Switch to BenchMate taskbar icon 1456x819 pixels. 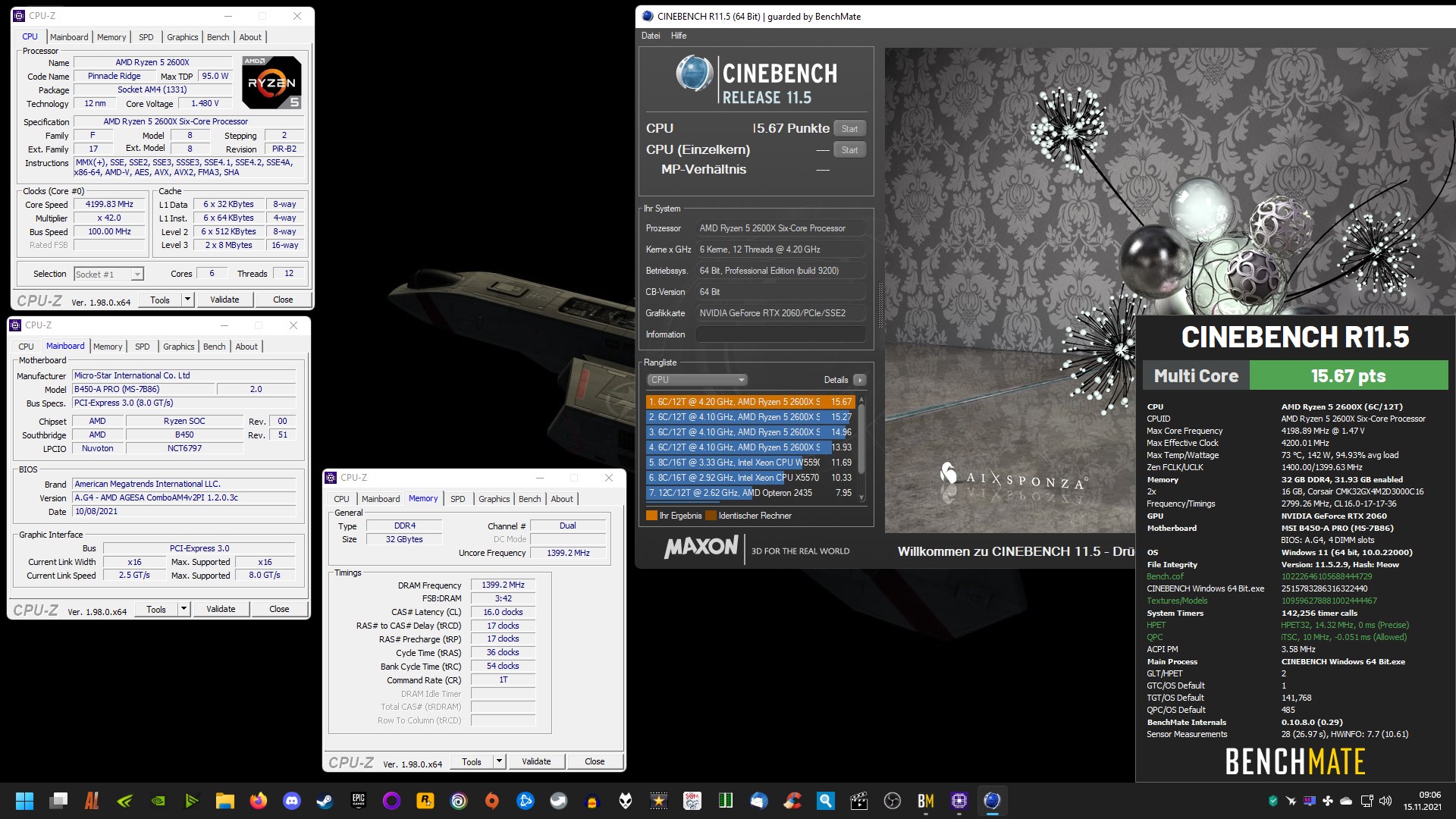926,801
